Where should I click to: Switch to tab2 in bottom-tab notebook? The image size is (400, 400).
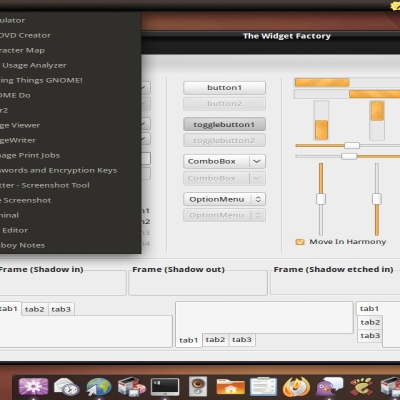(215, 340)
